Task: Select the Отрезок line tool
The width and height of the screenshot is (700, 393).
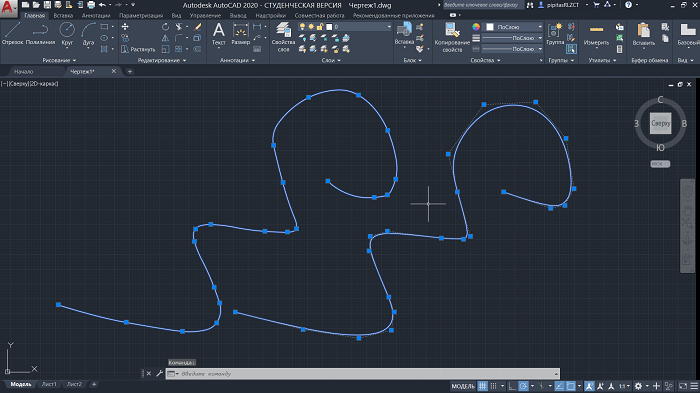Action: pos(12,34)
